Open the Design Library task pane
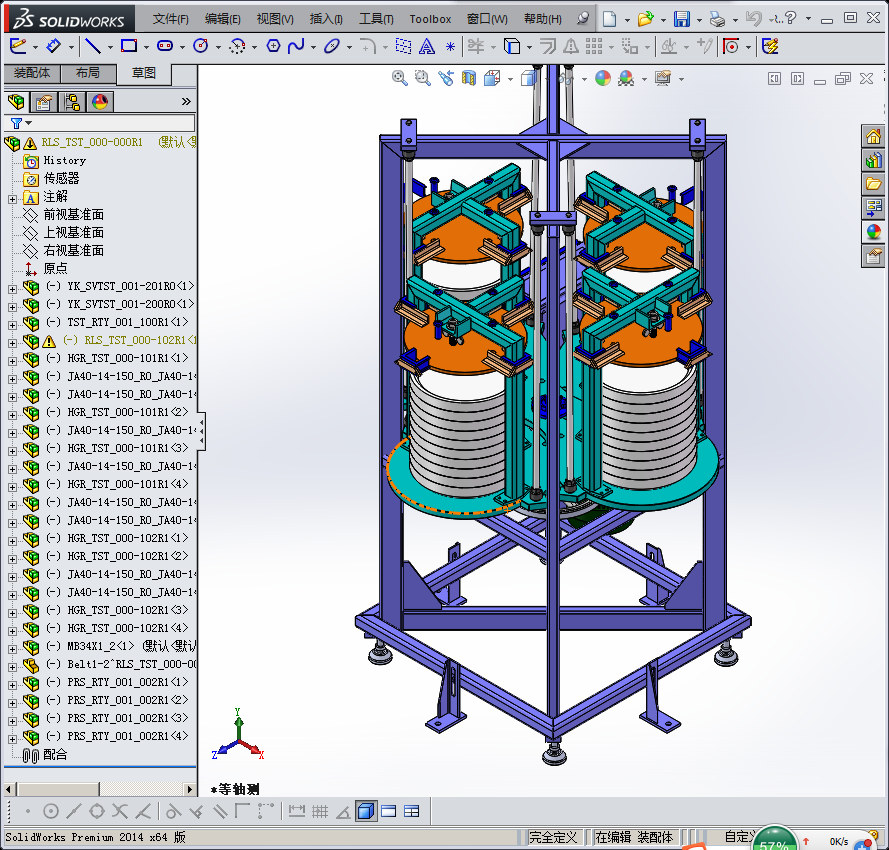The width and height of the screenshot is (889, 850). point(873,160)
